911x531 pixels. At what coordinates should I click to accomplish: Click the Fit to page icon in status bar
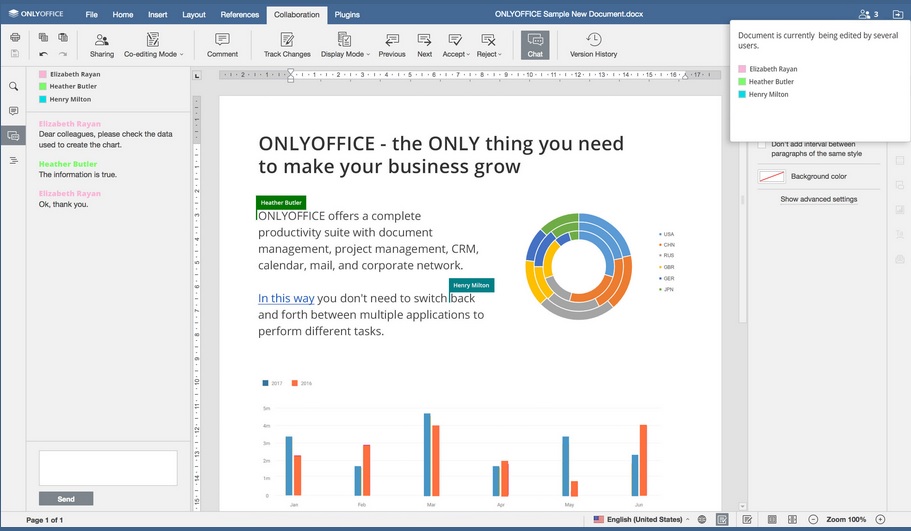772,519
